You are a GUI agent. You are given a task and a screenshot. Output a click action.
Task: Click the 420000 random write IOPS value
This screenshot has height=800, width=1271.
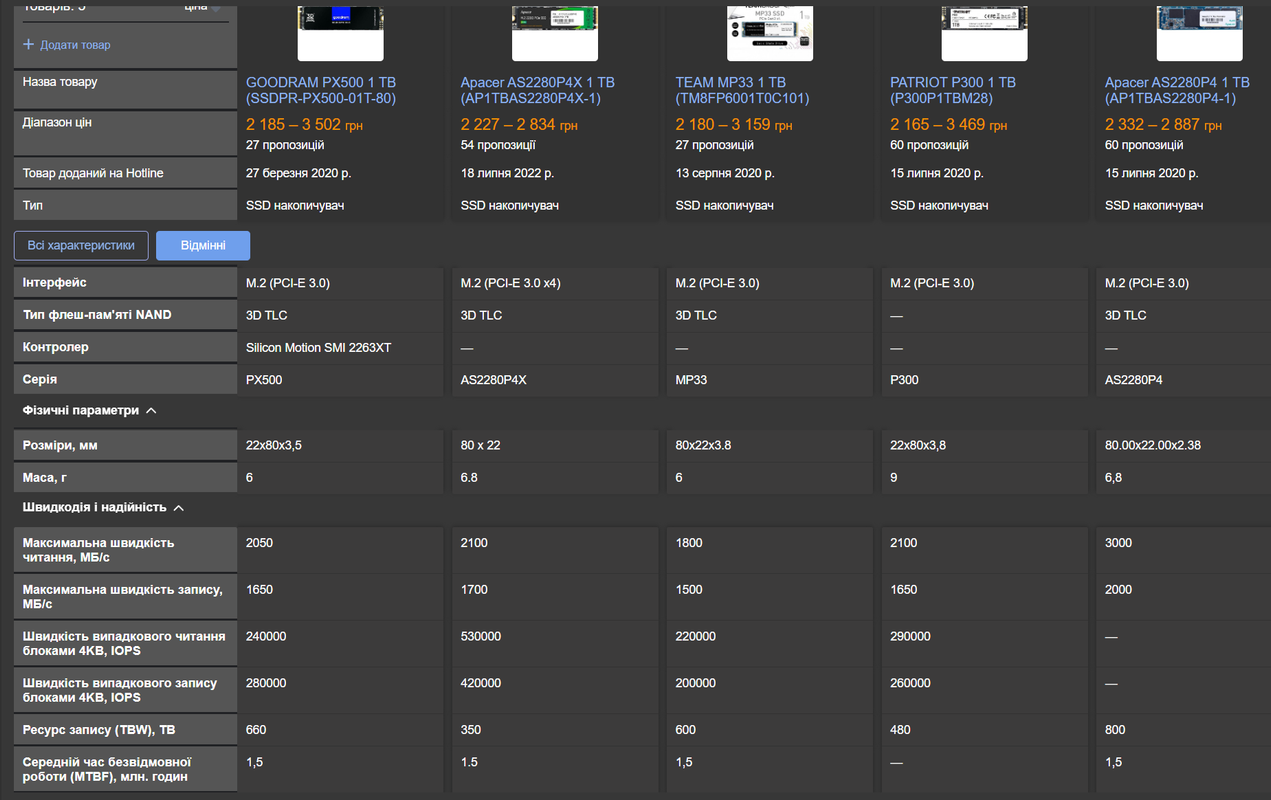click(x=481, y=683)
